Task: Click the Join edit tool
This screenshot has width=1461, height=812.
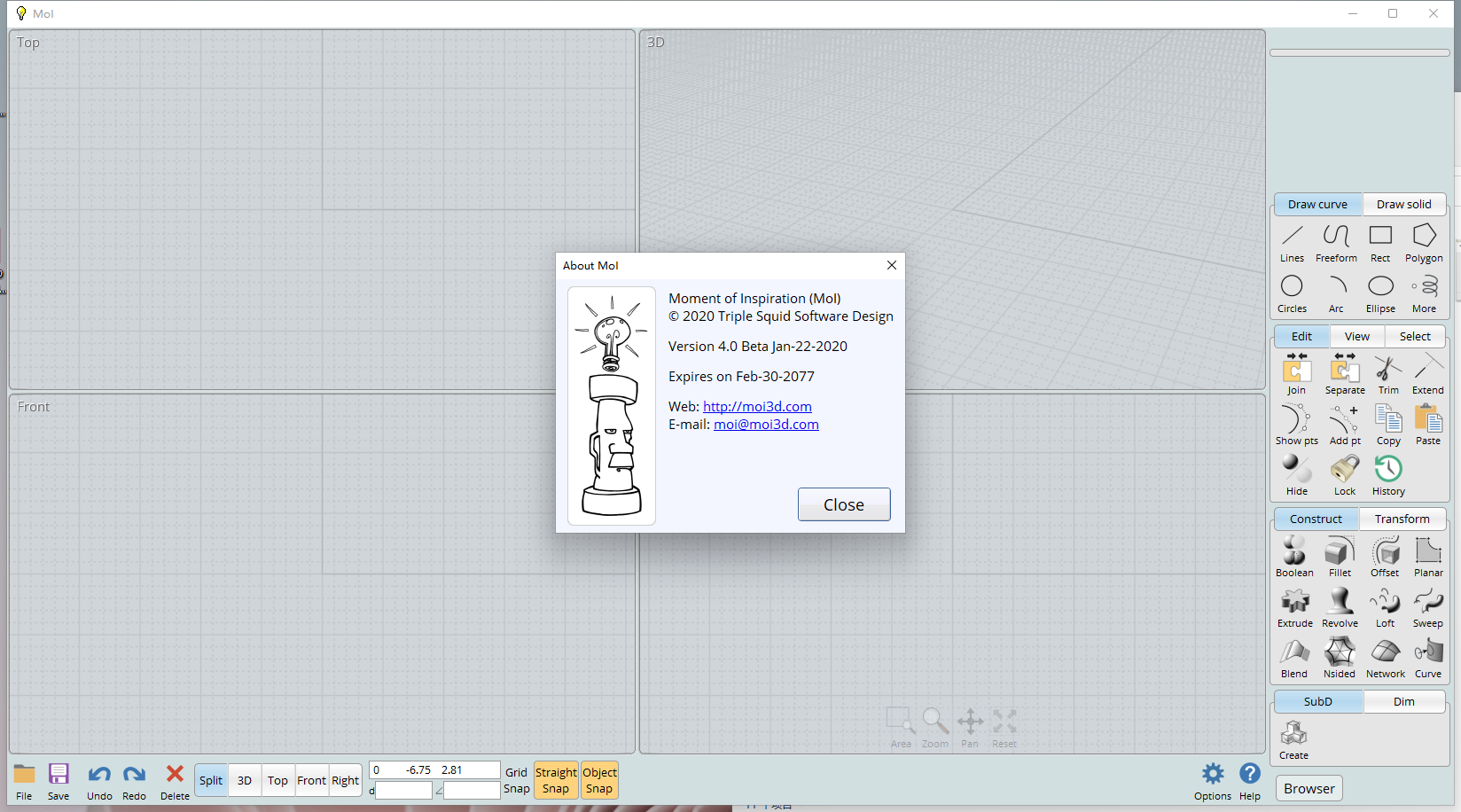Action: [1296, 374]
